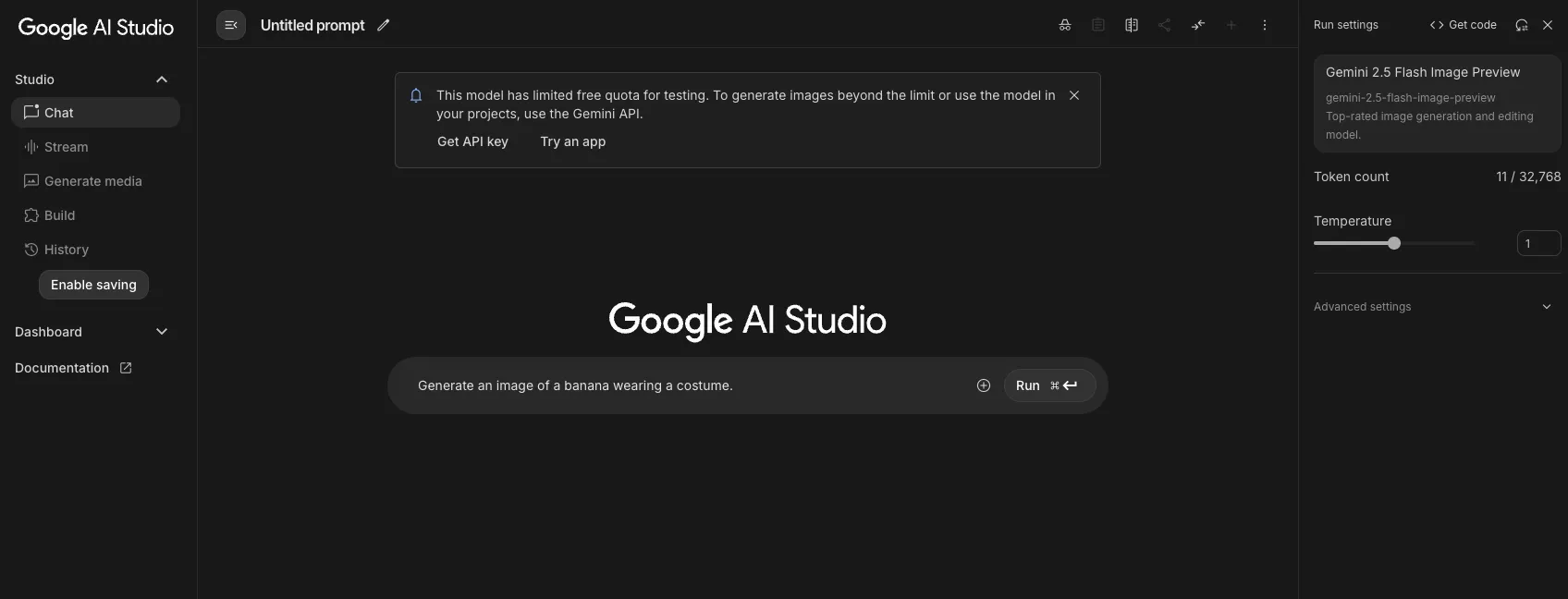Click the Temperature value input box
Screen dimensions: 1568x599
[1538, 243]
